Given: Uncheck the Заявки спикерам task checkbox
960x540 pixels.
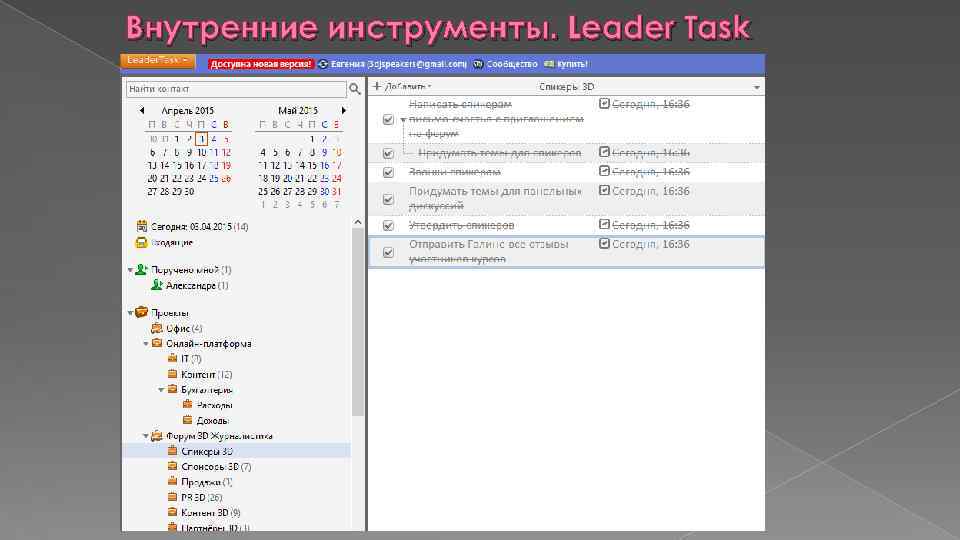Looking at the screenshot, I should pyautogui.click(x=388, y=173).
